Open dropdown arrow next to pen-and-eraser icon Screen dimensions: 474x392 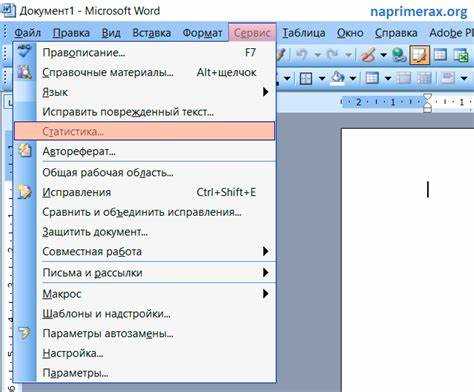tap(384, 55)
